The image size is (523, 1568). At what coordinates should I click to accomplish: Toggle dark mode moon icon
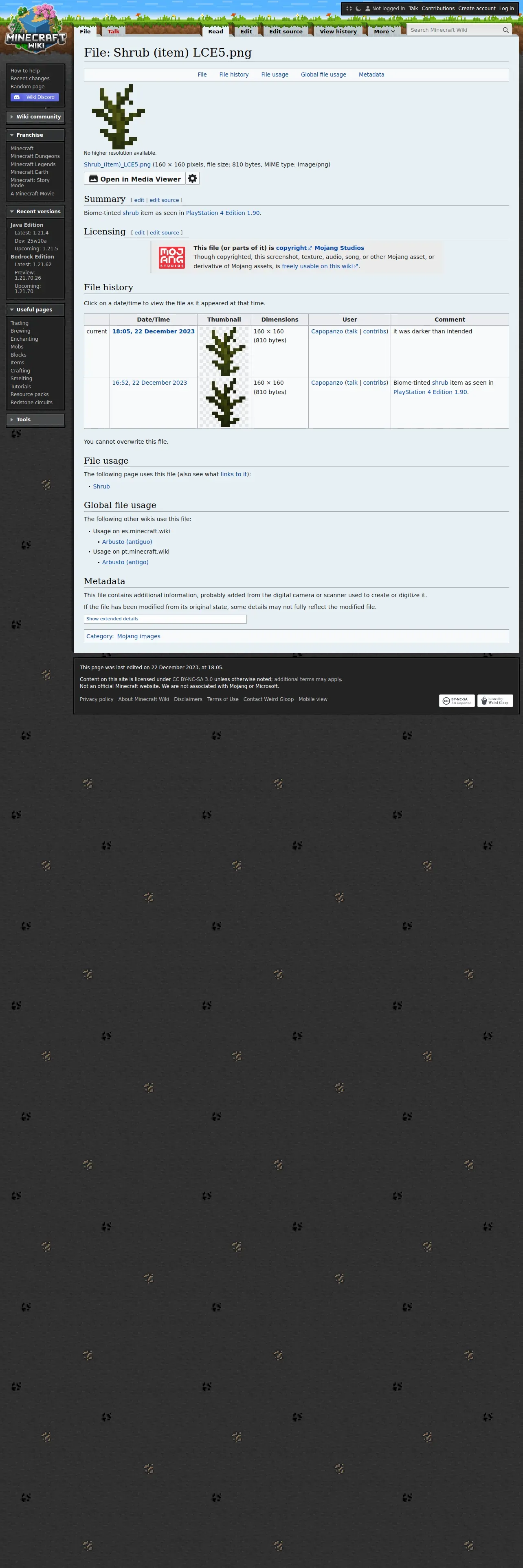click(x=358, y=9)
